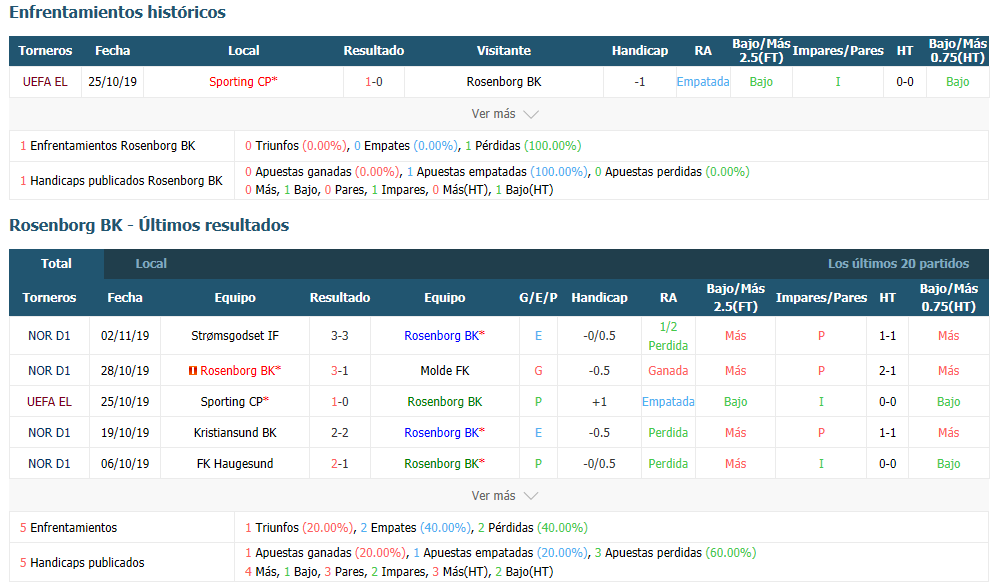This screenshot has height=588, width=1002.
Task: Click 'Enfrentamientos históricos' heading
Action: tap(117, 12)
